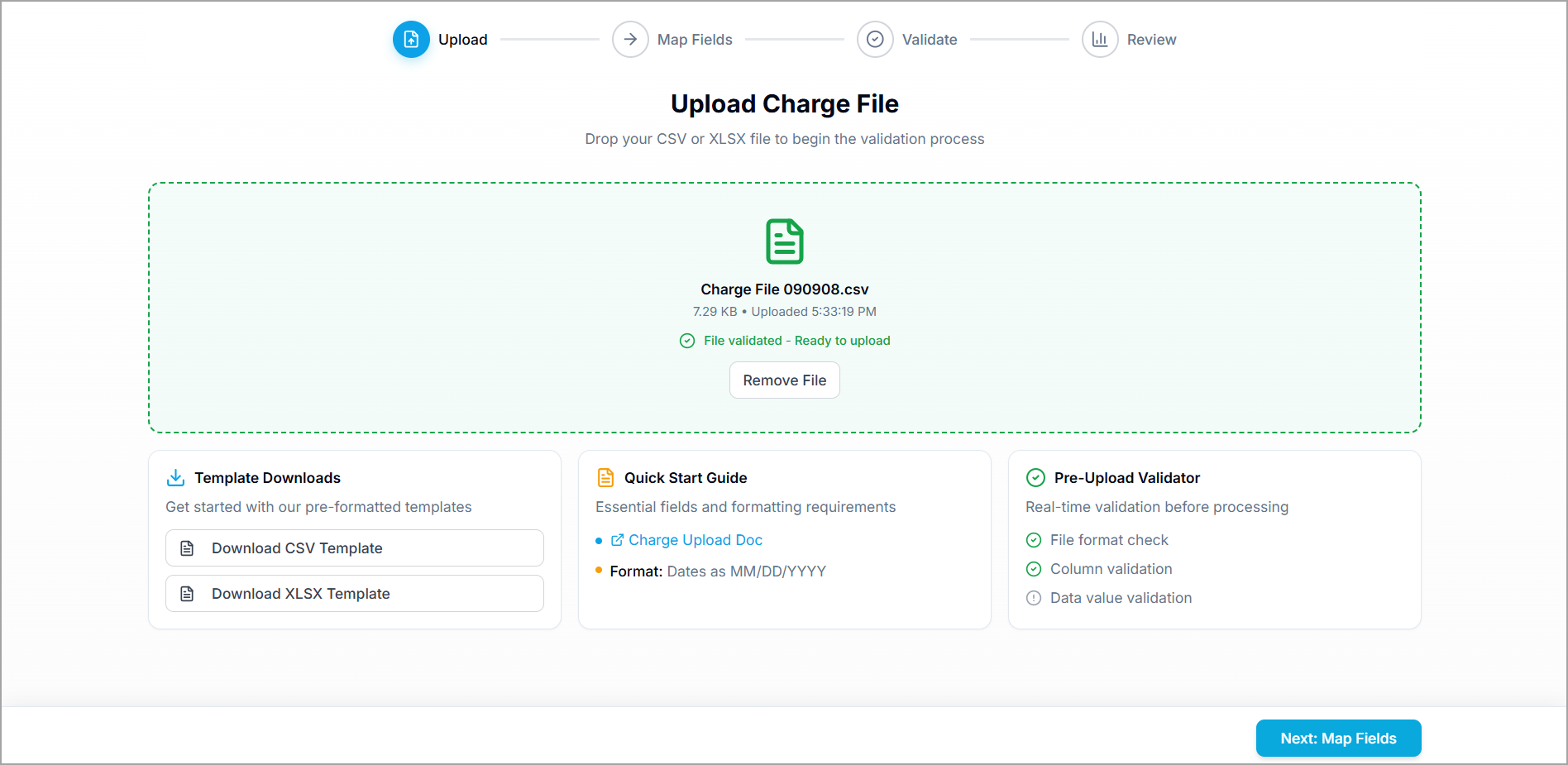Screen dimensions: 1568x765
Task: Click the Quick Start Guide document icon
Action: [605, 478]
